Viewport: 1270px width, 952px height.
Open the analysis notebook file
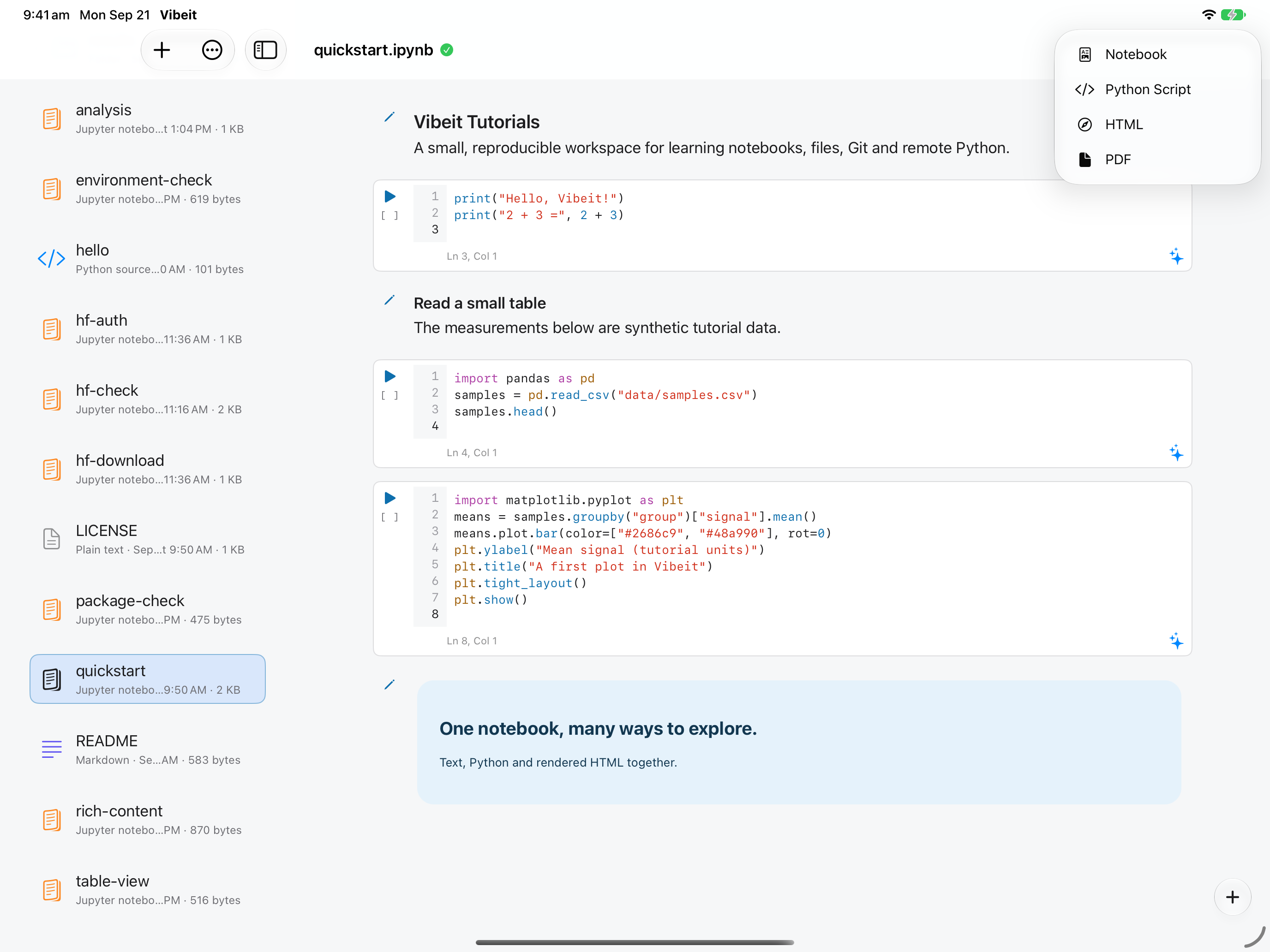pos(148,118)
